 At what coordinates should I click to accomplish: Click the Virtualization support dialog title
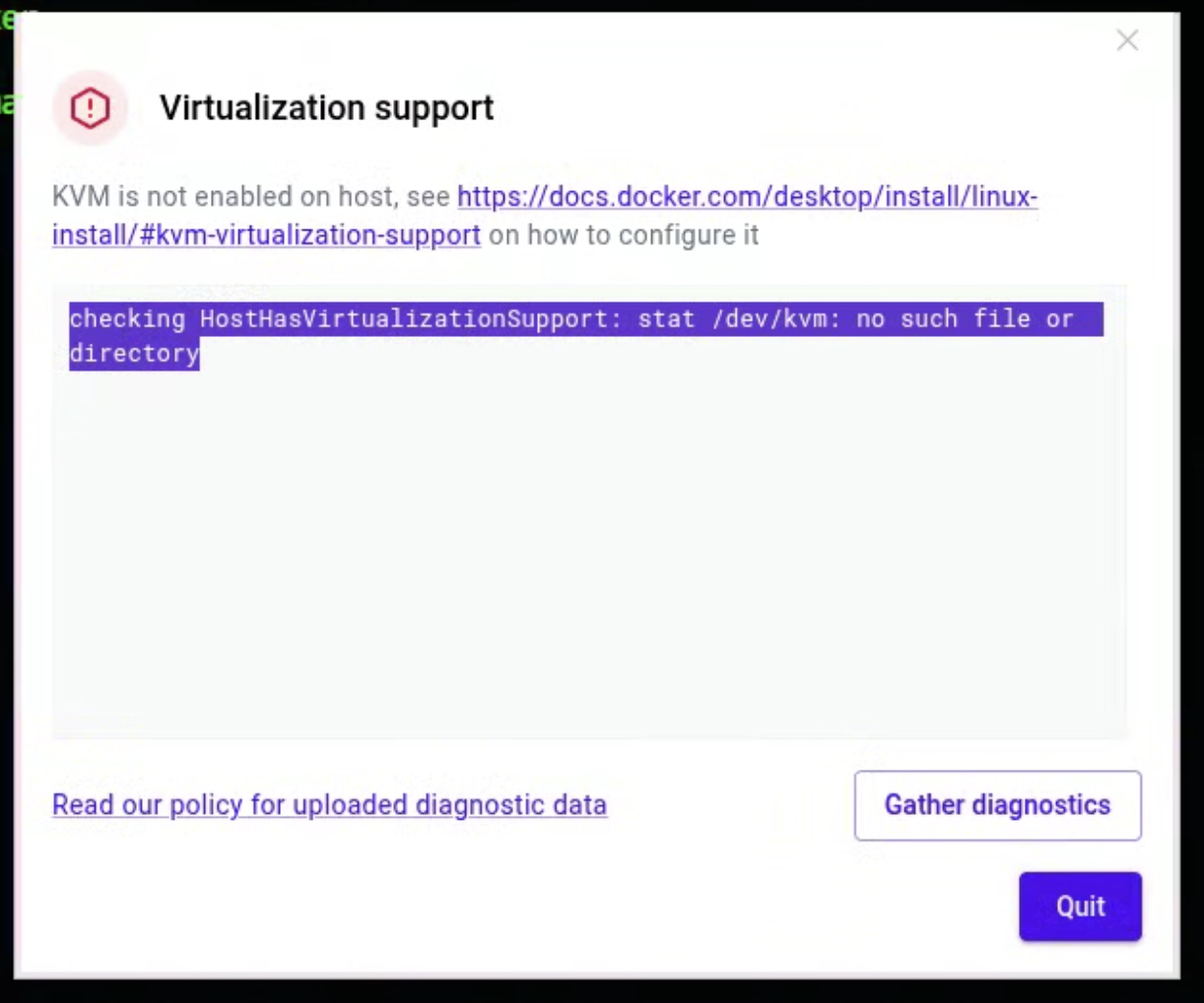tap(326, 107)
